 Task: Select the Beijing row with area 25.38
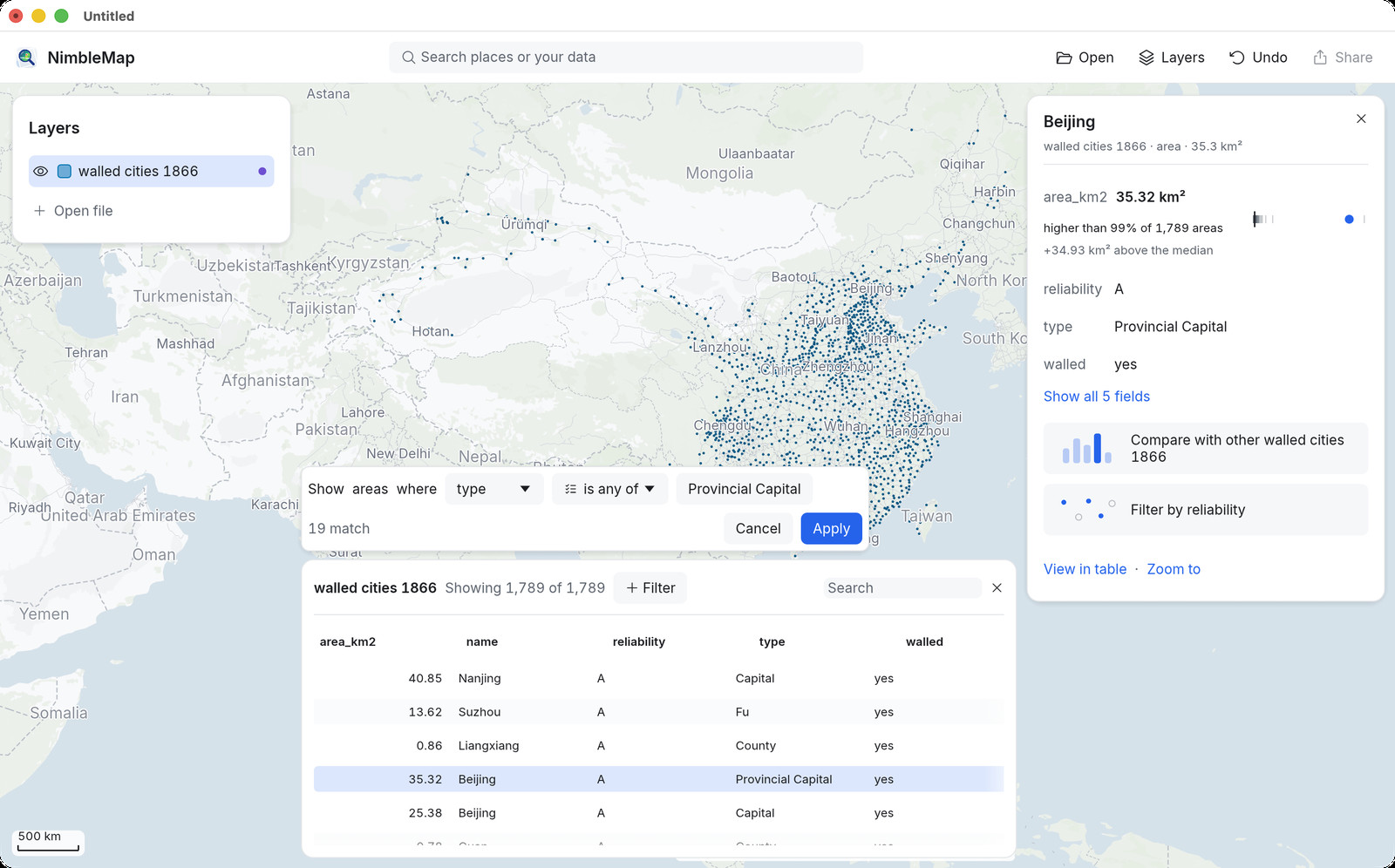(659, 813)
